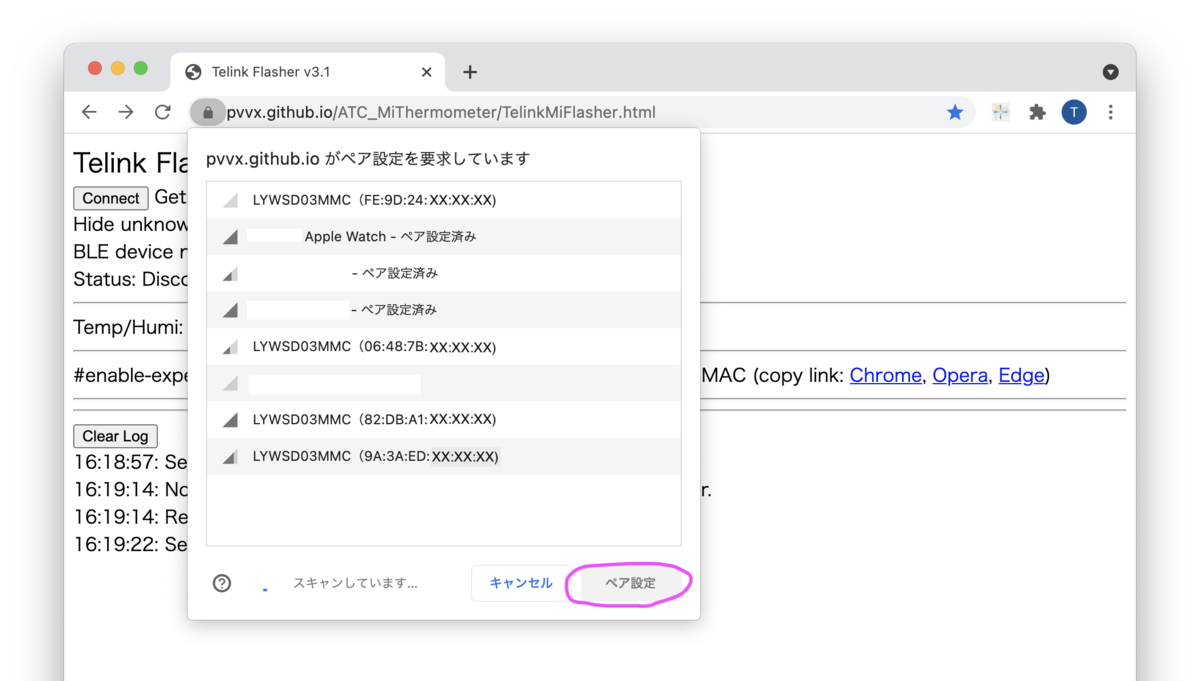Viewport: 1200px width, 681px height.
Task: Click the address bar URL
Action: [441, 112]
